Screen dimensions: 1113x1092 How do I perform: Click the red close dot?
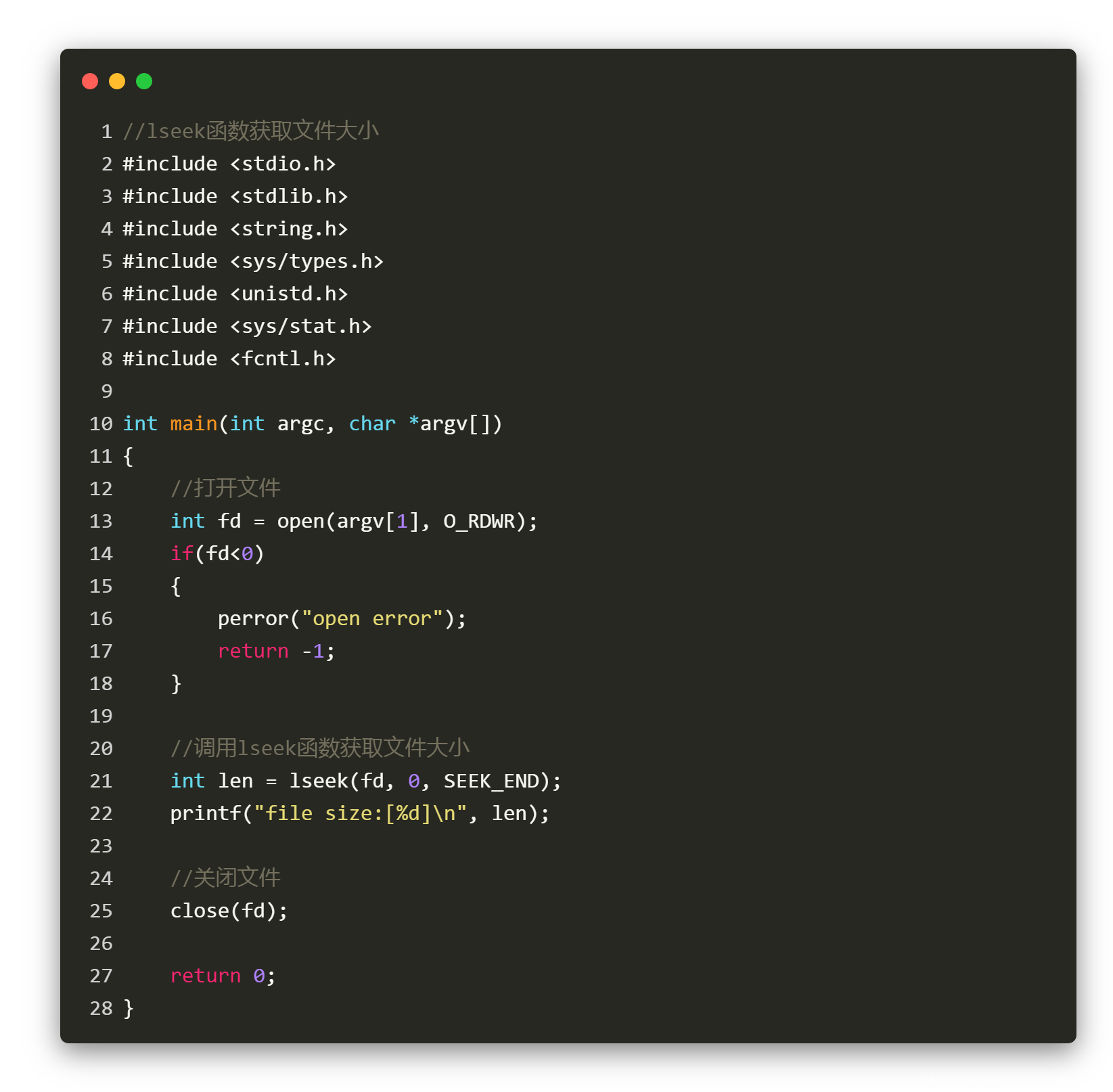pyautogui.click(x=90, y=81)
